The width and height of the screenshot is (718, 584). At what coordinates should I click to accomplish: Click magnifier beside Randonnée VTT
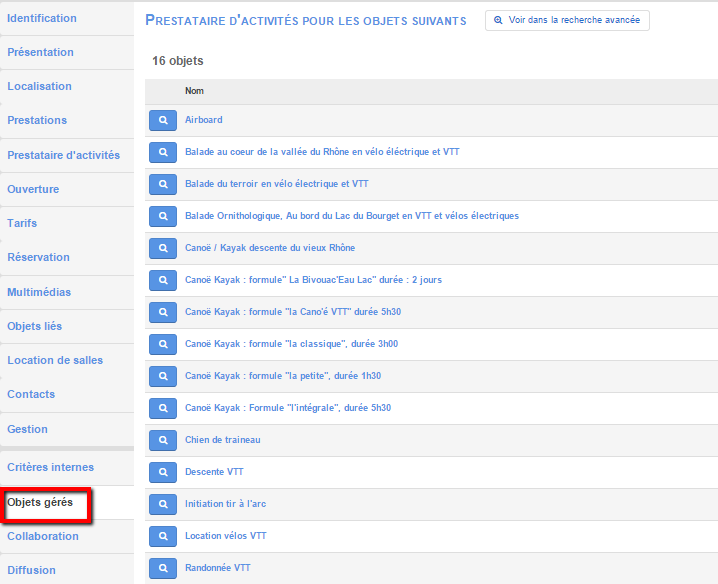[x=163, y=568]
